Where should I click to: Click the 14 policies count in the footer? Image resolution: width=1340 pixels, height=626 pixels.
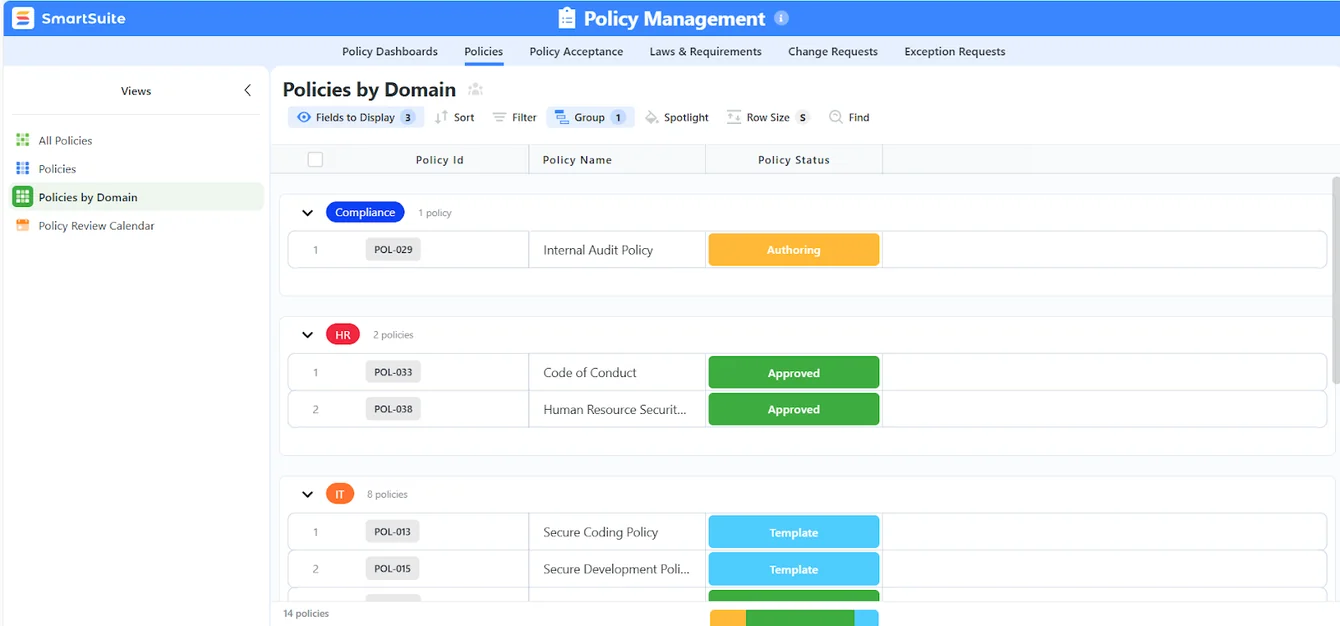306,613
